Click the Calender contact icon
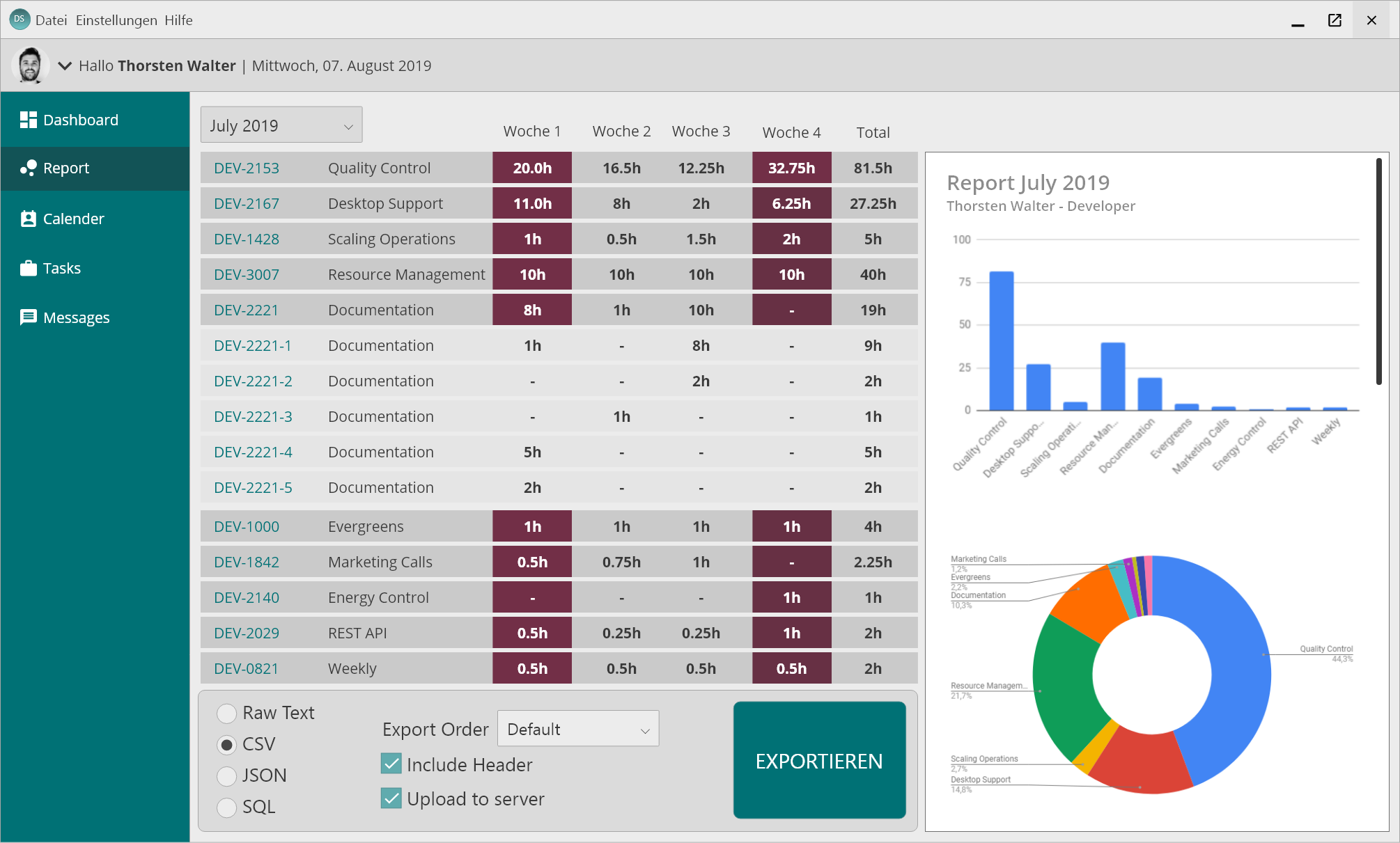1400x843 pixels. point(28,219)
